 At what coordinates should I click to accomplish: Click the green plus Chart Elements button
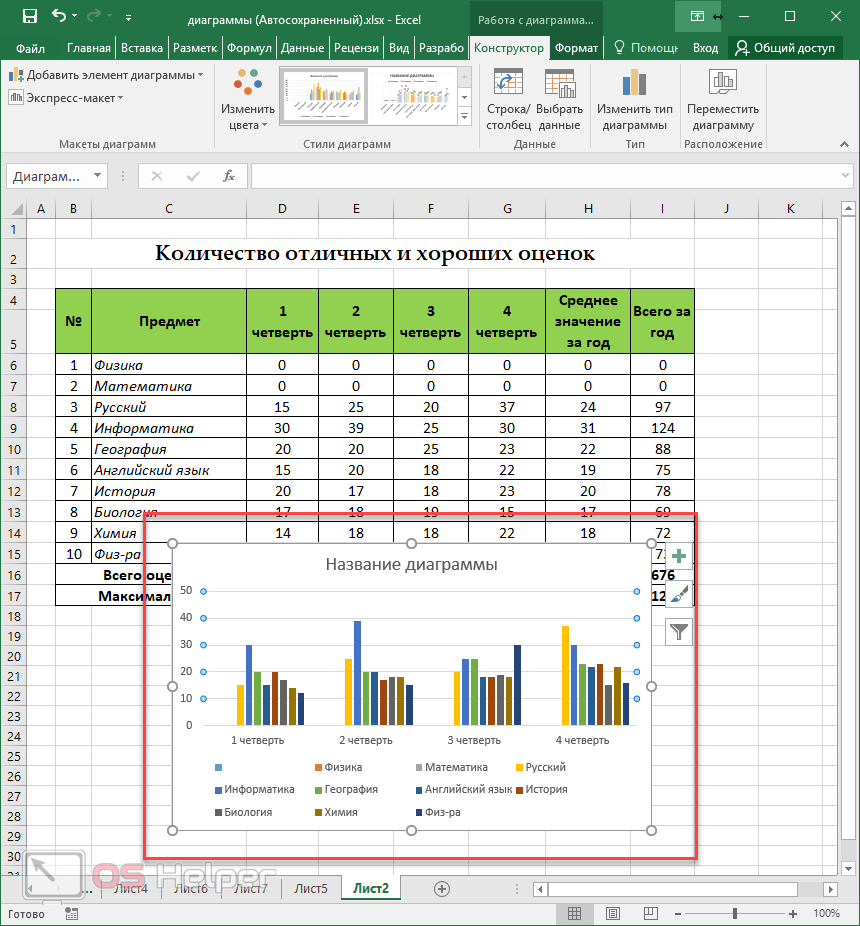click(x=679, y=557)
